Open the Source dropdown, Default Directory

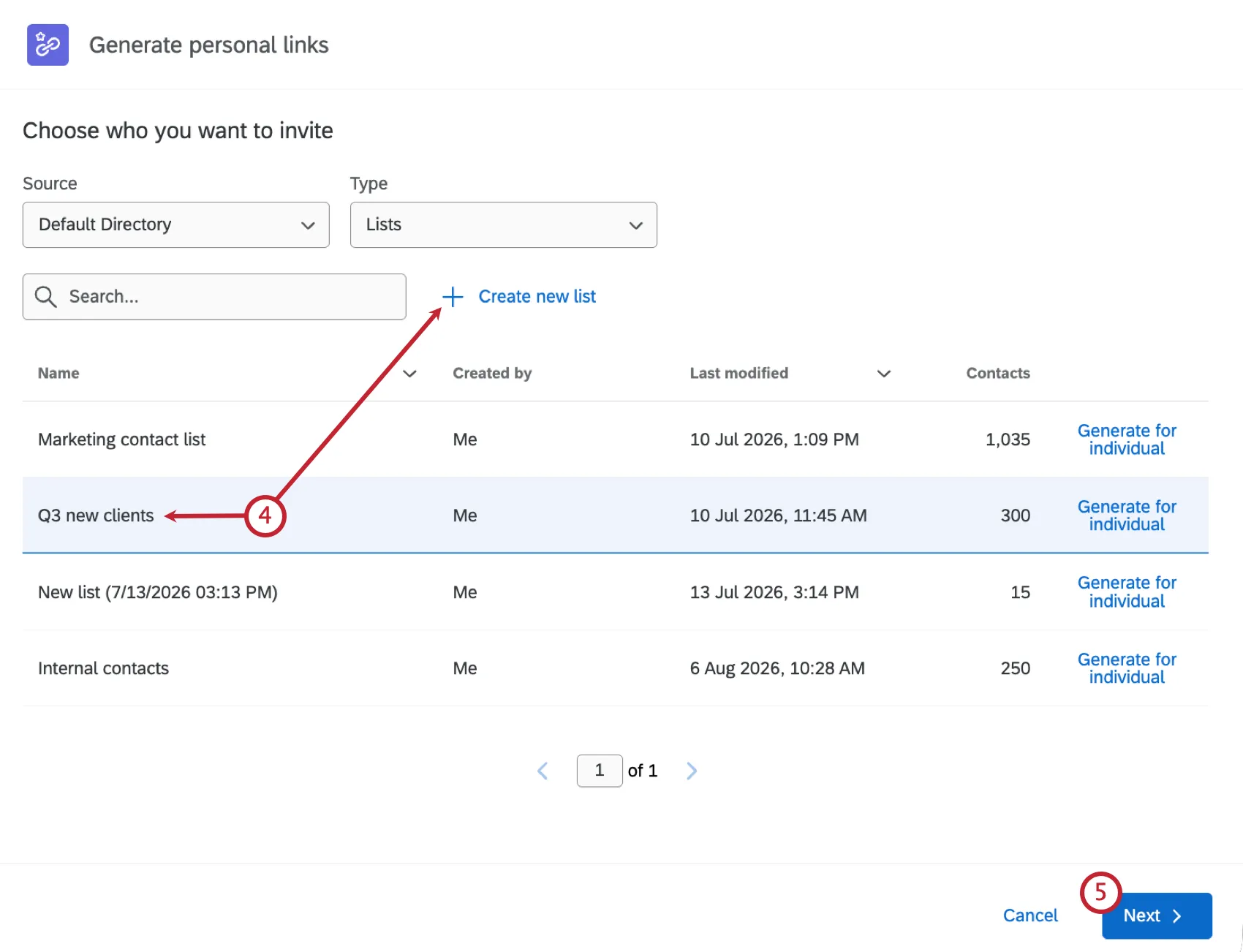pos(176,224)
